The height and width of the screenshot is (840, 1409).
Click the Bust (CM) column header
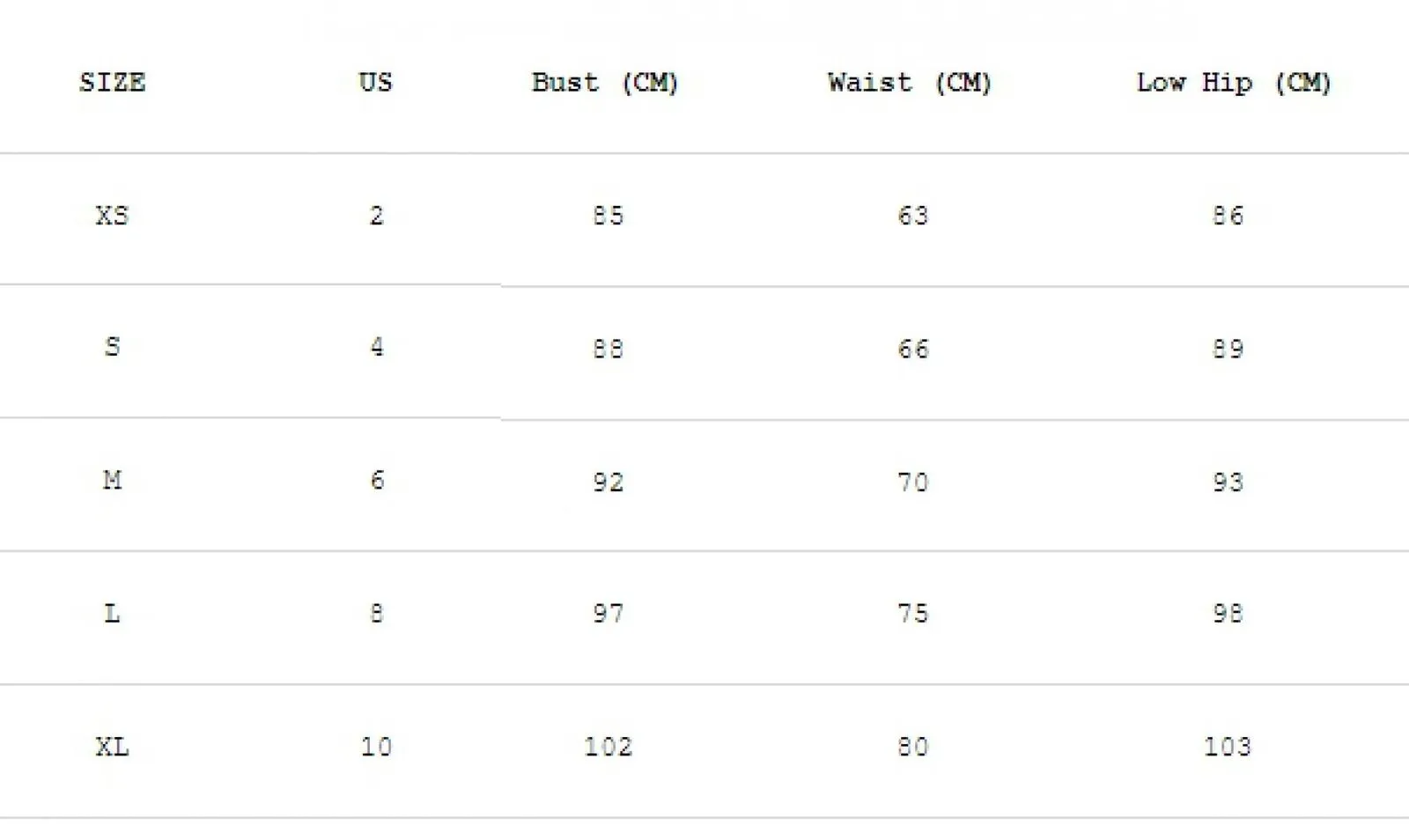tap(605, 83)
